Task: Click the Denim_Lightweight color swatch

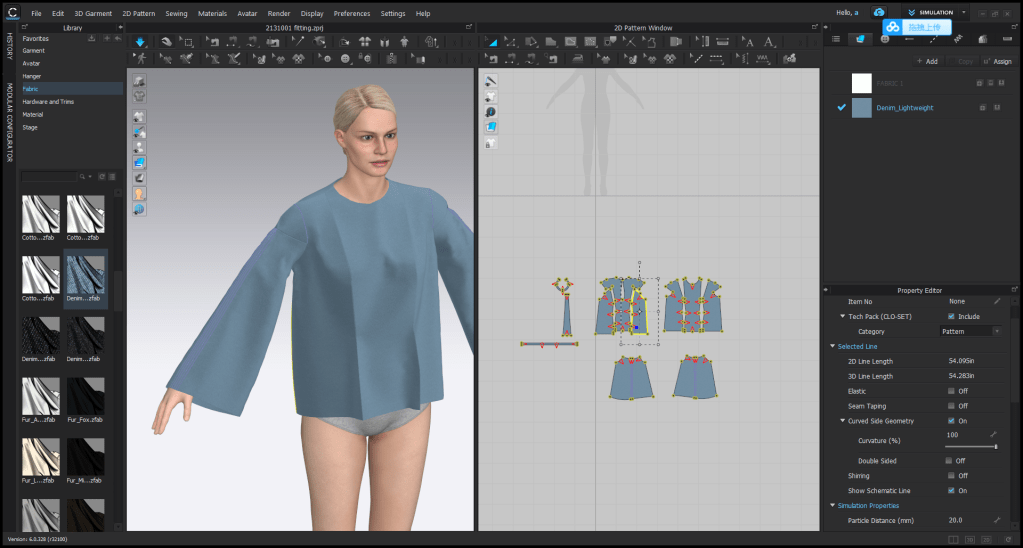Action: click(x=862, y=108)
